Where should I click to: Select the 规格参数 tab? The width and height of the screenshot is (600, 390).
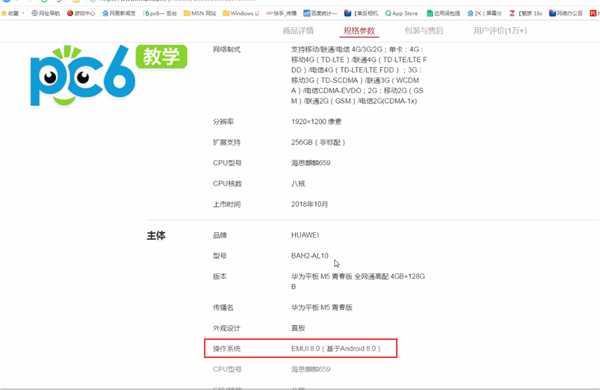coord(359,31)
